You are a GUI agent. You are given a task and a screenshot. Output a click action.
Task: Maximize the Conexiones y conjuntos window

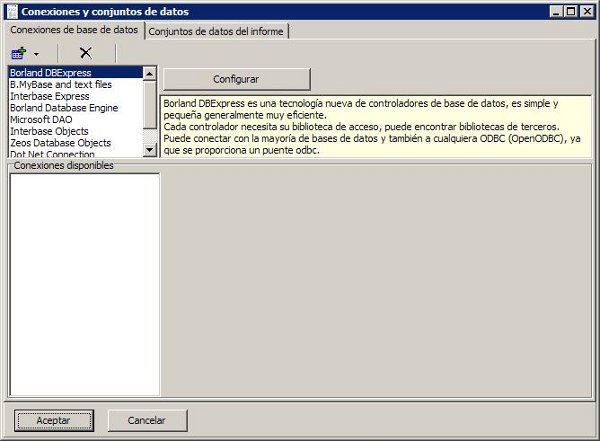point(571,11)
